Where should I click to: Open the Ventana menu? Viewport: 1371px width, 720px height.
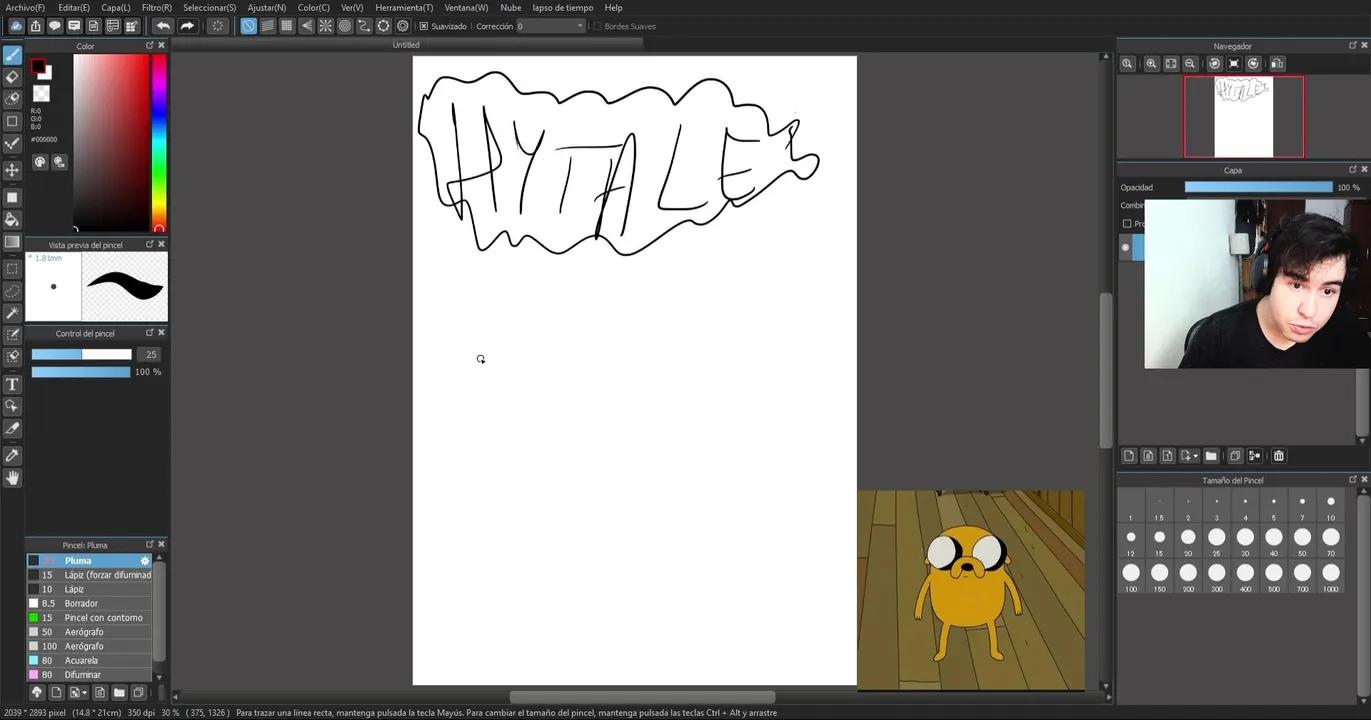466,7
